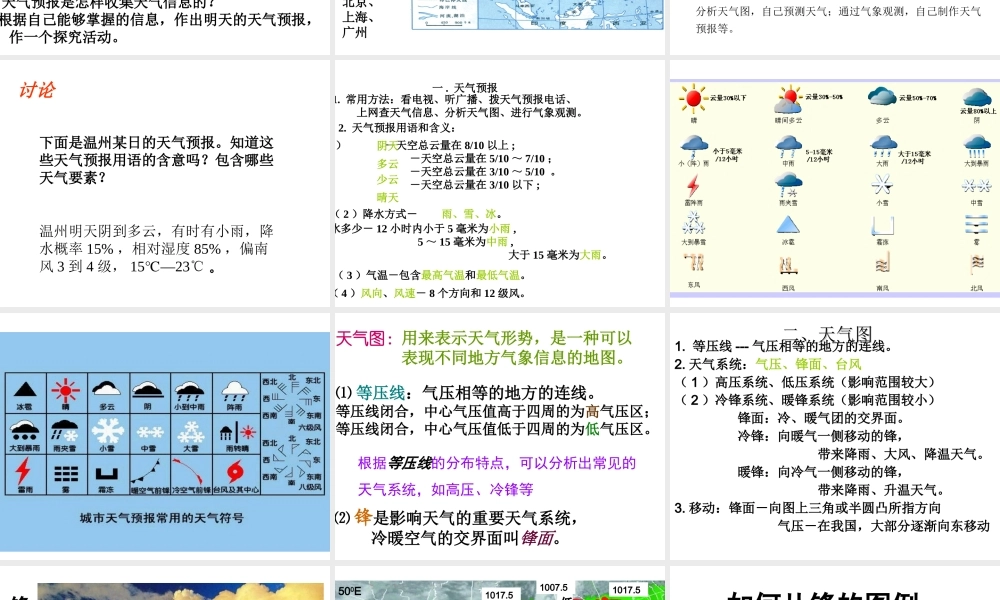Screen dimensions: 1000x600
Task: Click the 小到中雨 symbol in blue chart
Action: 189,390
